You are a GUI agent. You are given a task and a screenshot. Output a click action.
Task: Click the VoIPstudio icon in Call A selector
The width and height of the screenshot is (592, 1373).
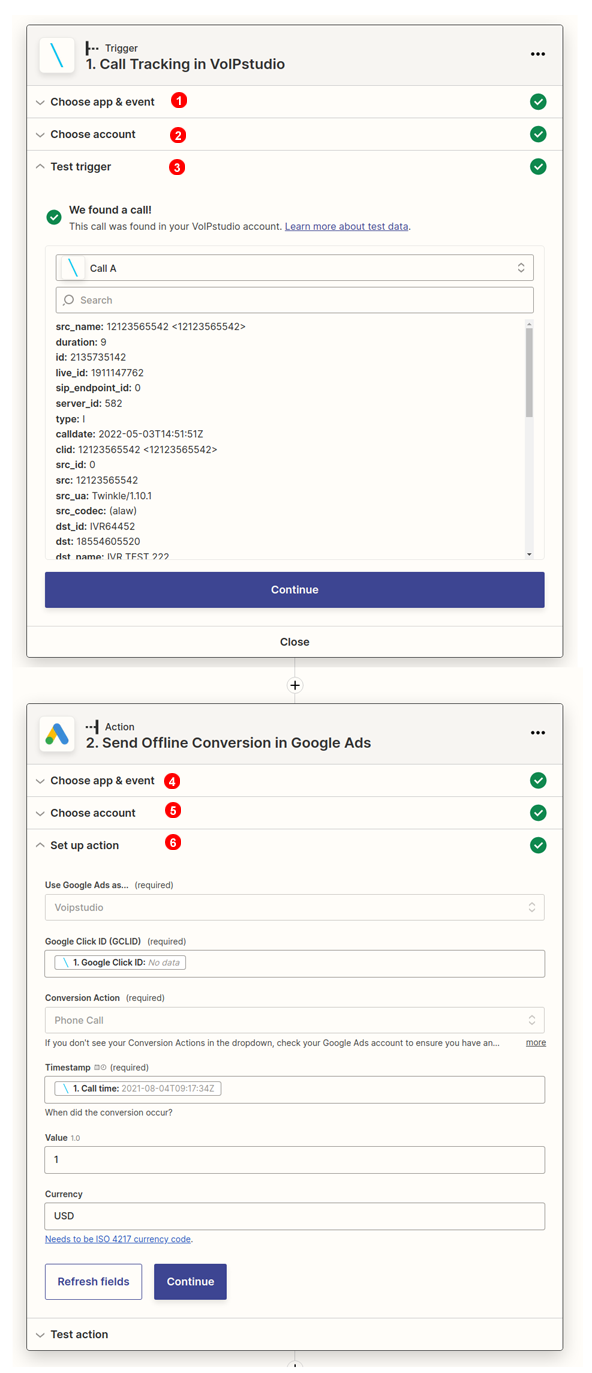[73, 268]
